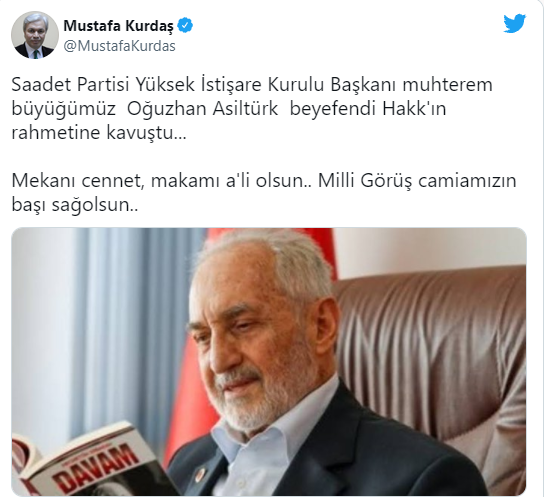Open the Mustafa Kurdaş display name
This screenshot has width=544, height=497.
pos(118,26)
